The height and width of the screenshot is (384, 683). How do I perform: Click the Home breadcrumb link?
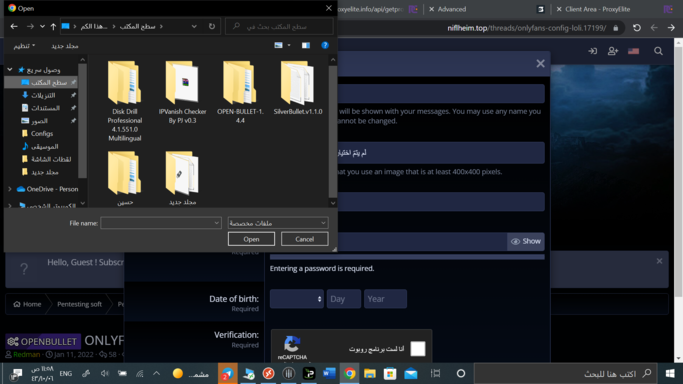27,304
